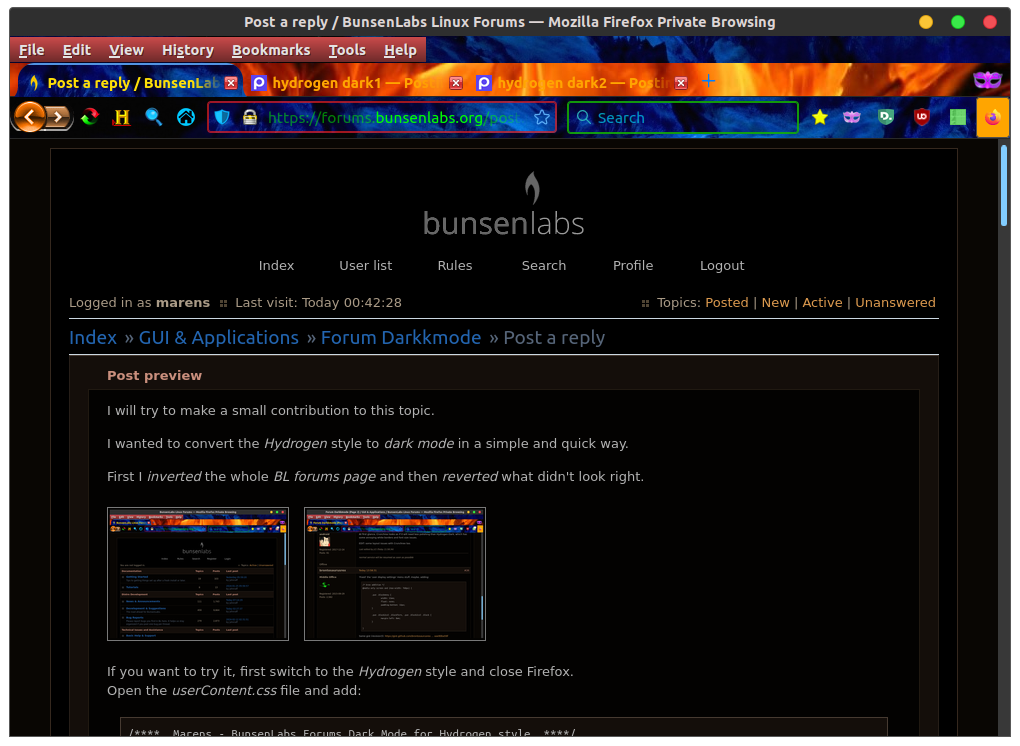Show New topics
Screen dimensions: 1020x746
point(775,302)
